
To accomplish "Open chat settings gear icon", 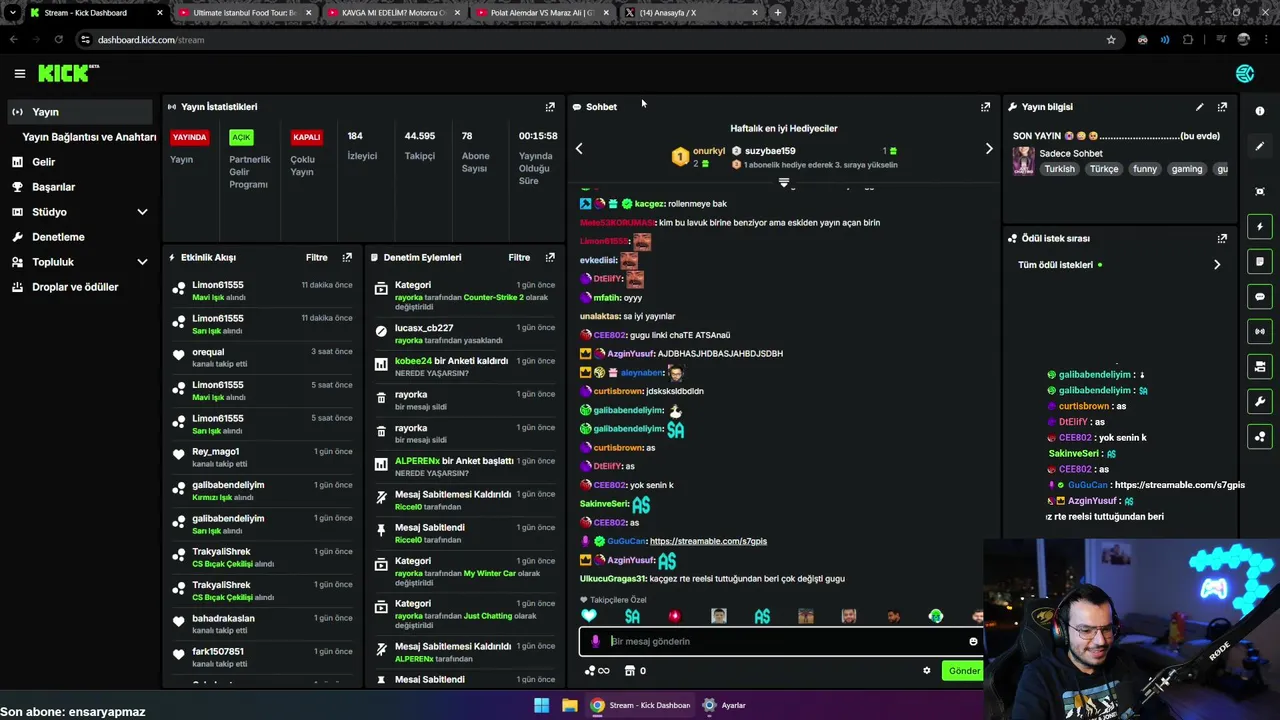I will [x=926, y=671].
